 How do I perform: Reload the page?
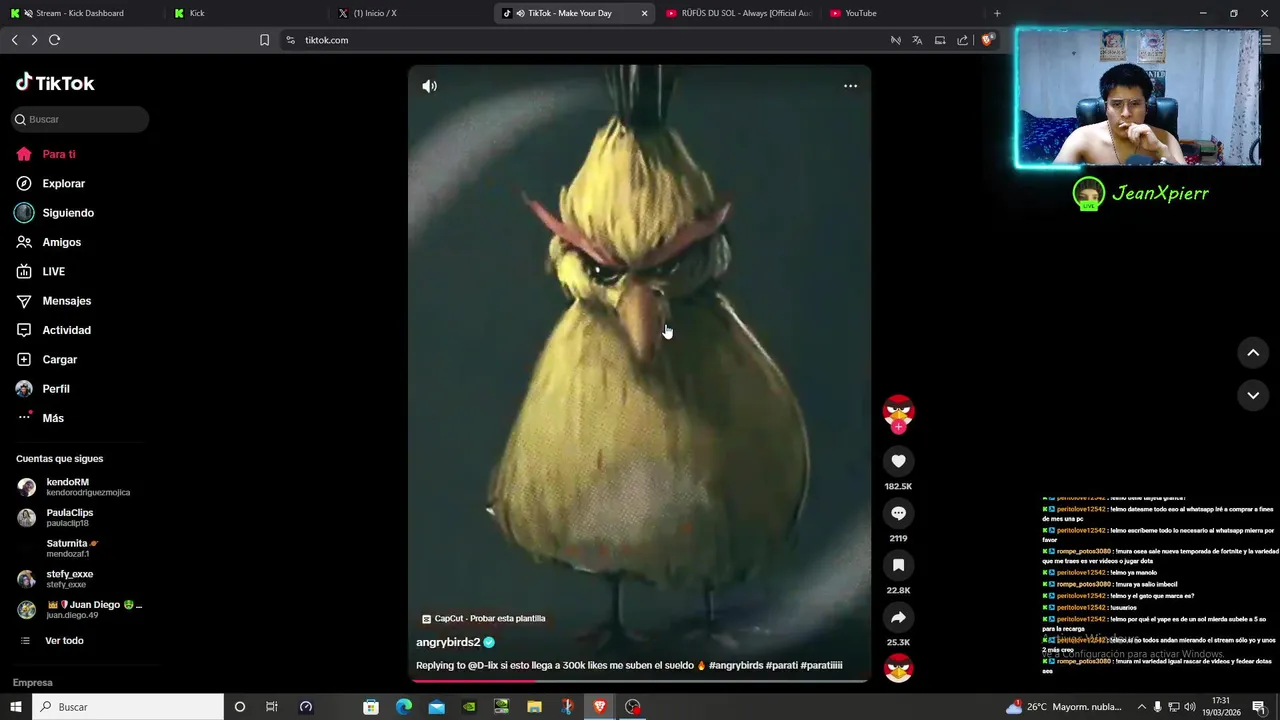[54, 40]
